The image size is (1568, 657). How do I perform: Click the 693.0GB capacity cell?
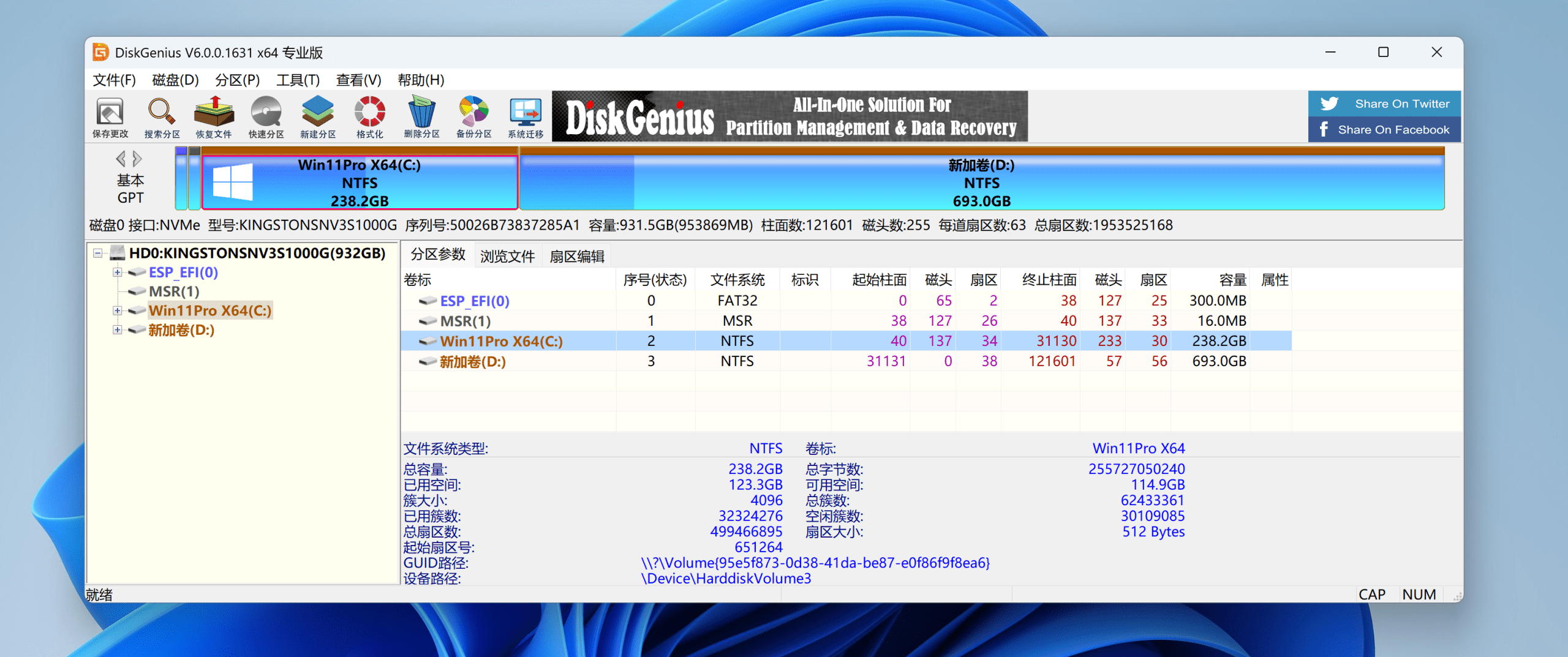tap(1219, 361)
